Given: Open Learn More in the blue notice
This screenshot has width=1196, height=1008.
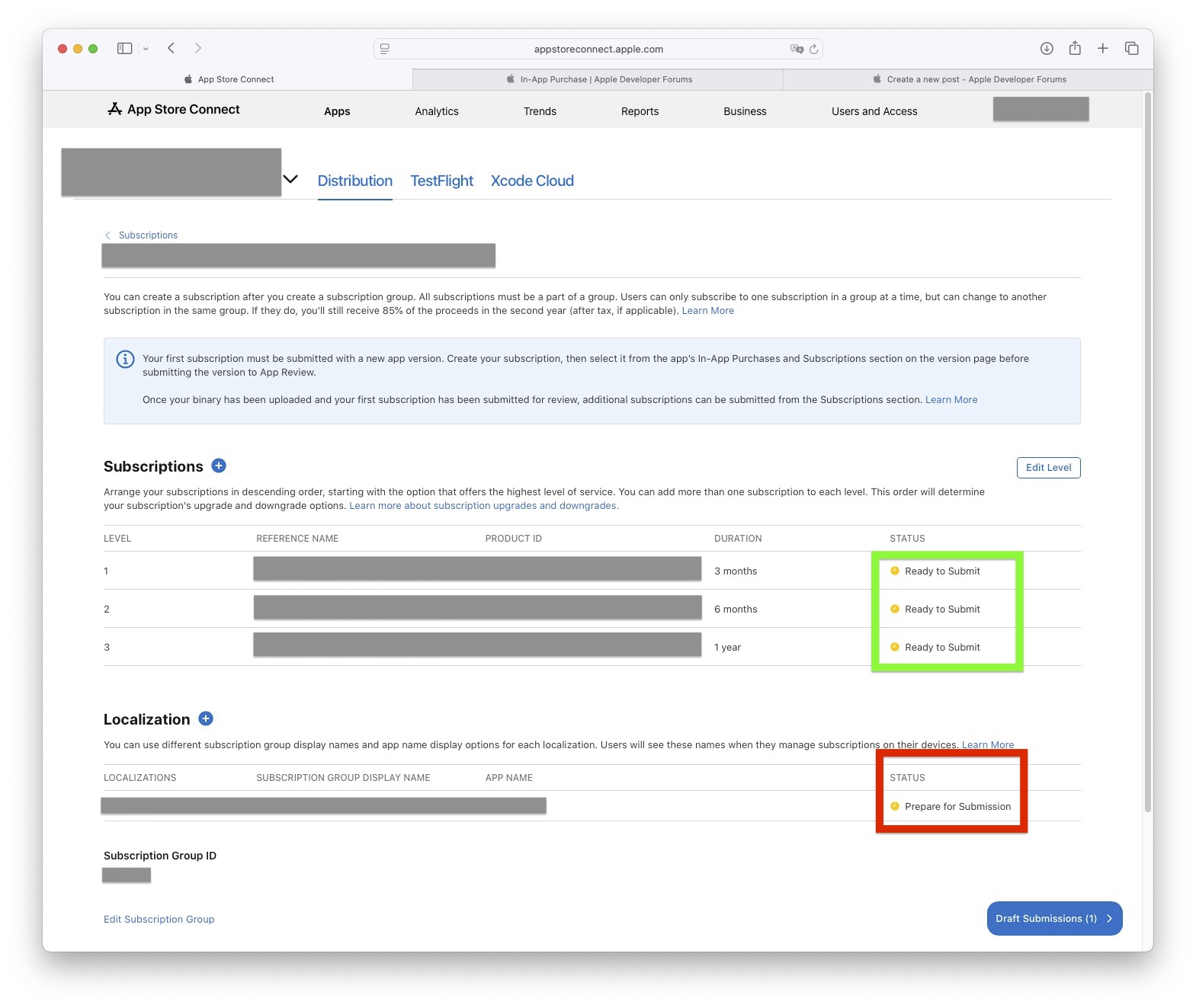Looking at the screenshot, I should pyautogui.click(x=951, y=400).
